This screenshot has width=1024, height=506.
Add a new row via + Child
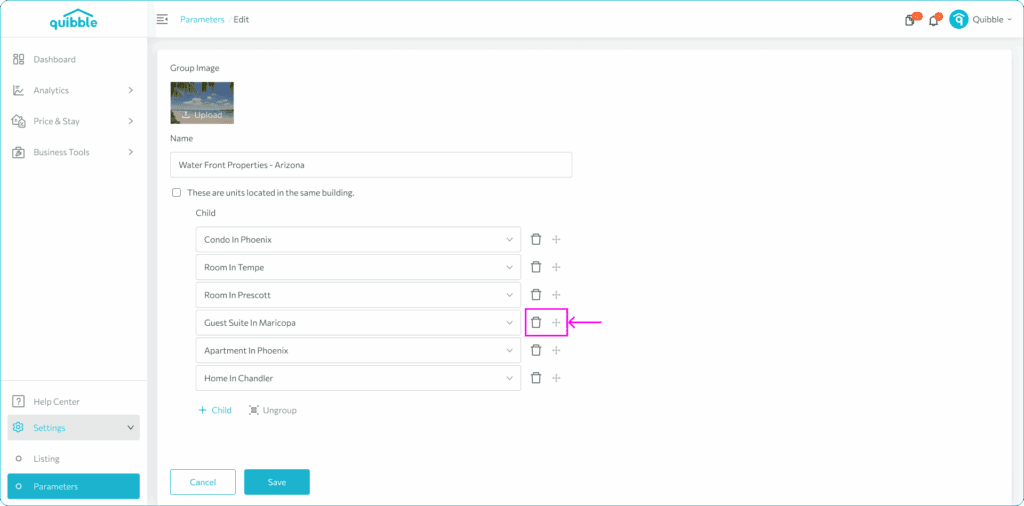tap(215, 411)
